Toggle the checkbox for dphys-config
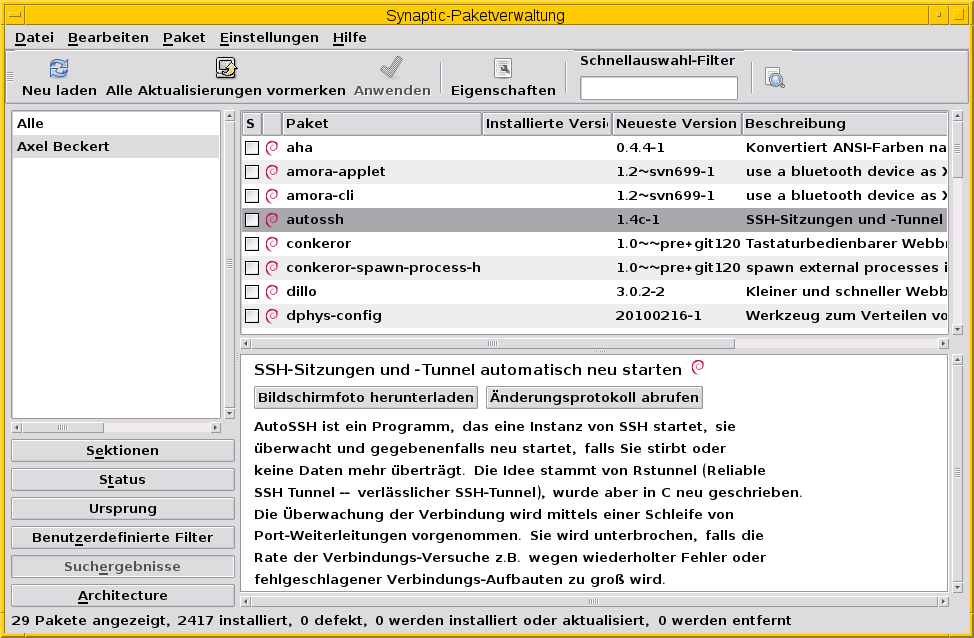Image resolution: width=974 pixels, height=638 pixels. point(251,315)
